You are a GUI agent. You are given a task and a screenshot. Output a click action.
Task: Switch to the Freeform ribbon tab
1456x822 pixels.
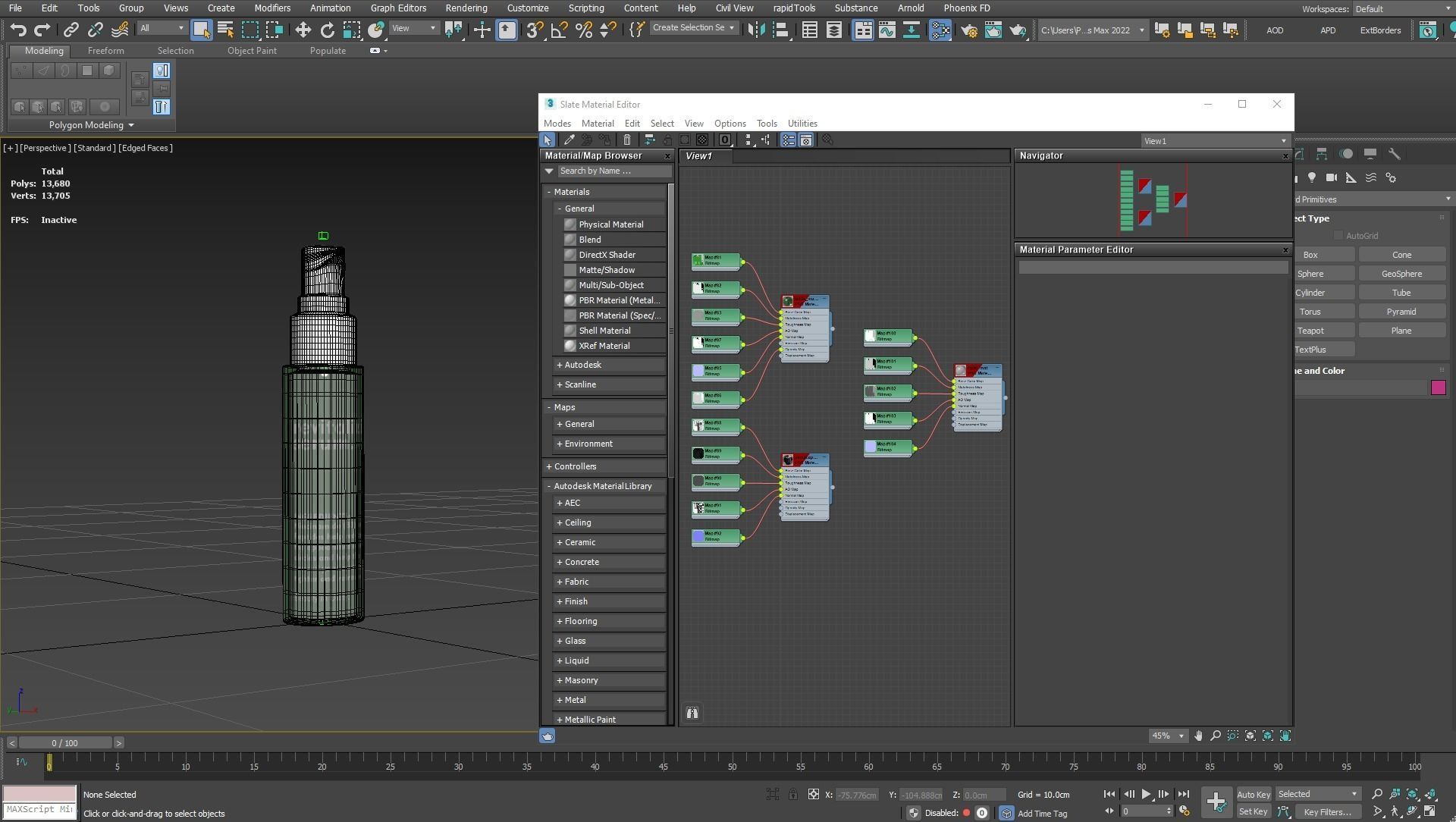click(x=105, y=51)
